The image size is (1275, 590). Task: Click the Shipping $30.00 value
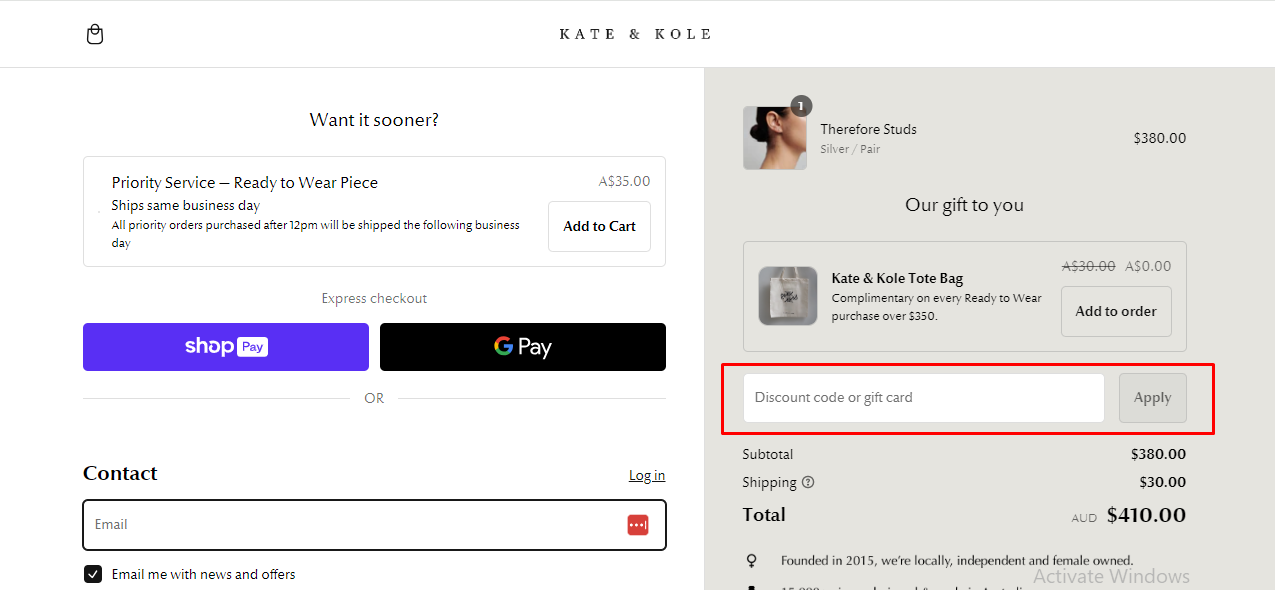point(1162,482)
